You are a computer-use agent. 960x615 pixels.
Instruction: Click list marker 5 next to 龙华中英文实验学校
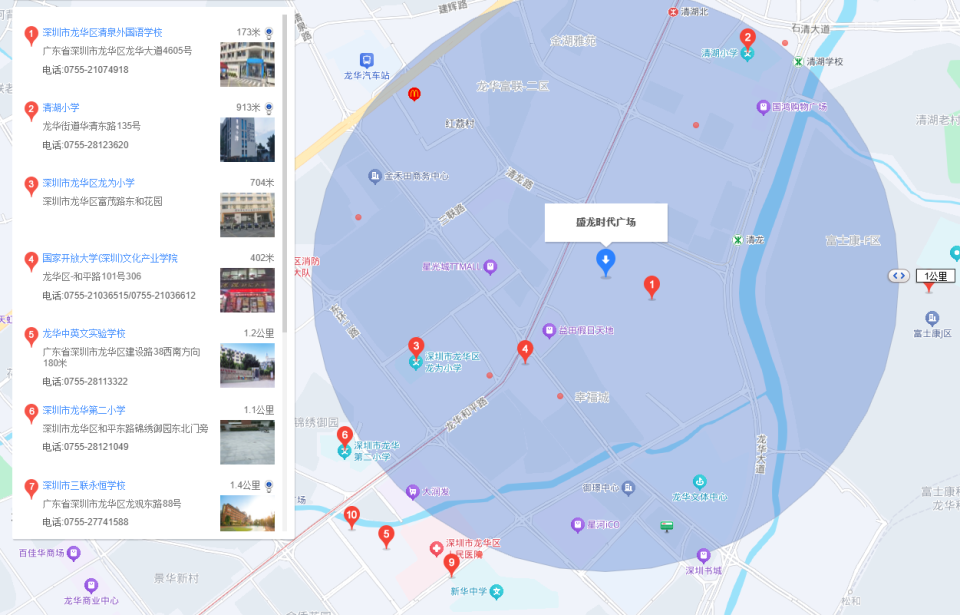pos(31,336)
